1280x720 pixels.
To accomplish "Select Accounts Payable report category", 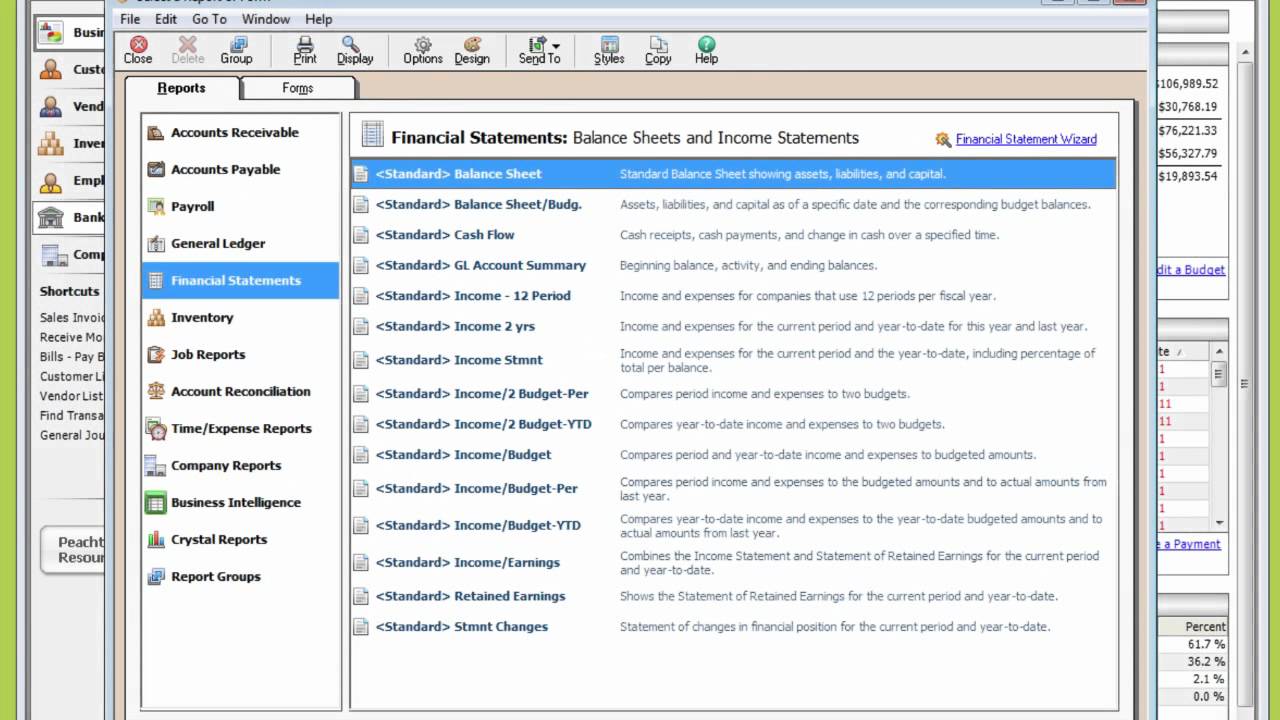I will tap(240, 169).
